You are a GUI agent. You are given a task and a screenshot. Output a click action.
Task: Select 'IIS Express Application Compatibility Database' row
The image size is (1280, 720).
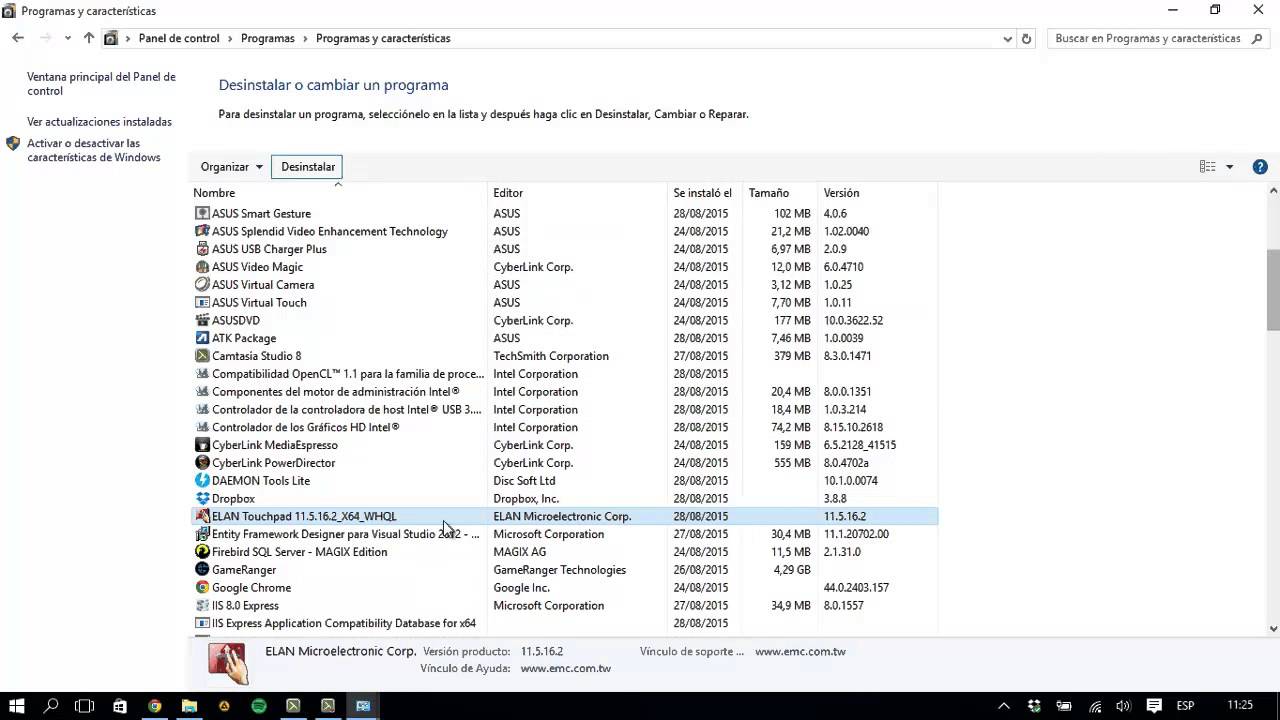click(x=565, y=623)
